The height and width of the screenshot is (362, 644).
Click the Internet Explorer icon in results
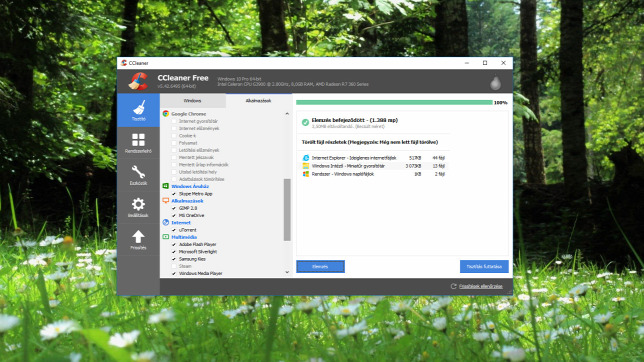[x=306, y=158]
